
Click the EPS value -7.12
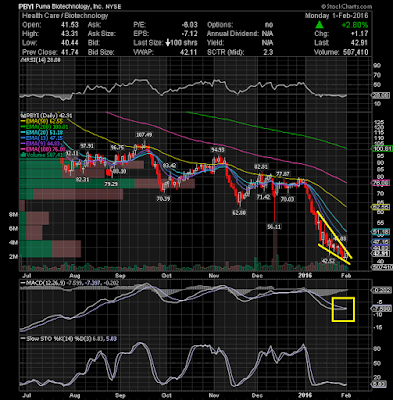189,34
